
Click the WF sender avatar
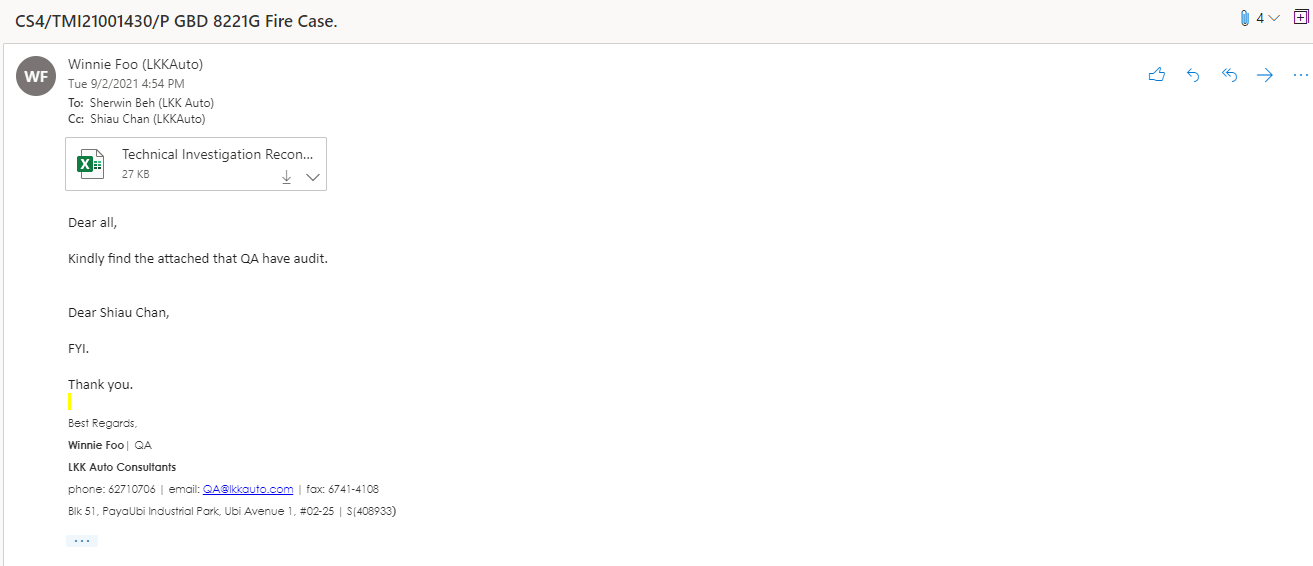36,76
